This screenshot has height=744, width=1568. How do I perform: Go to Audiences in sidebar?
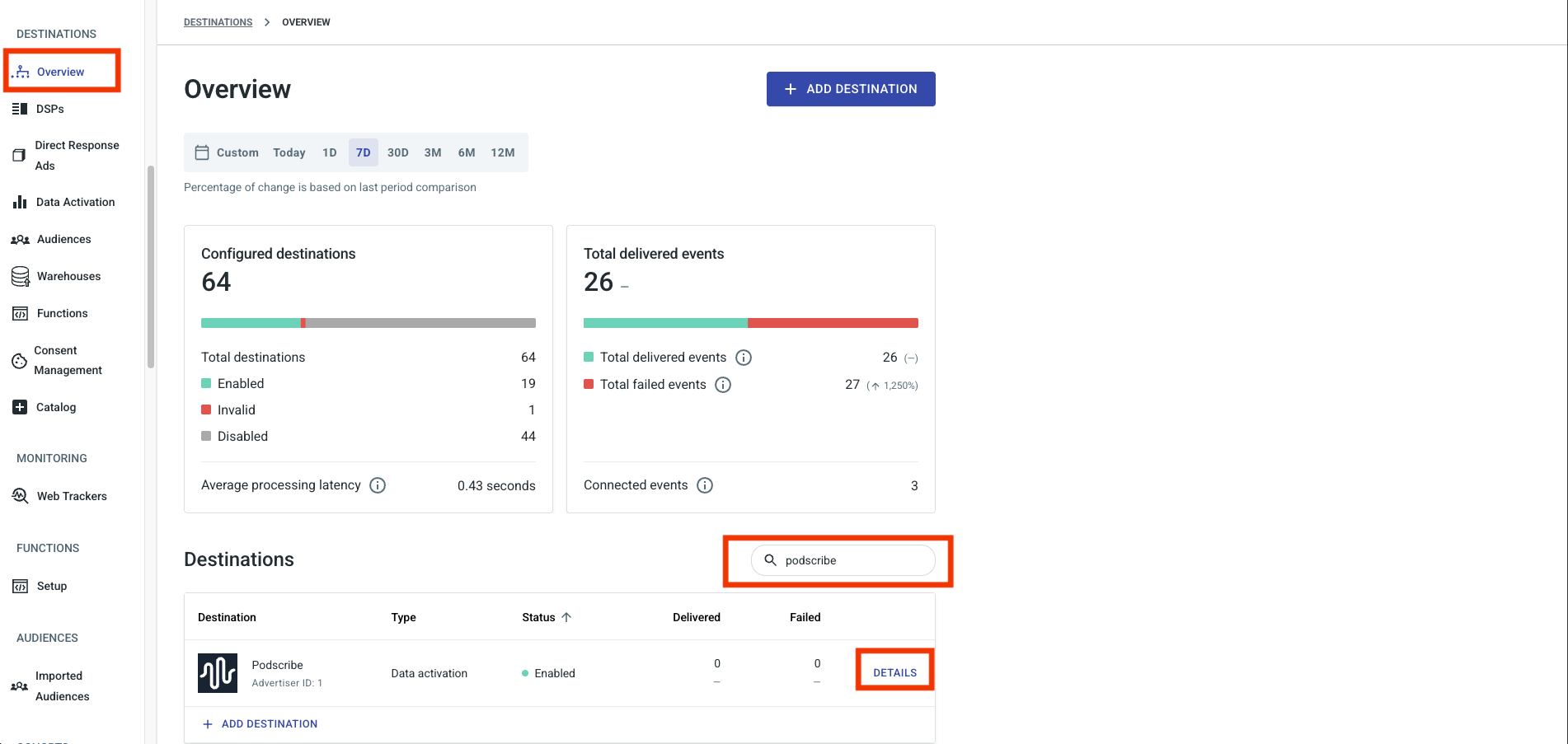tap(63, 239)
